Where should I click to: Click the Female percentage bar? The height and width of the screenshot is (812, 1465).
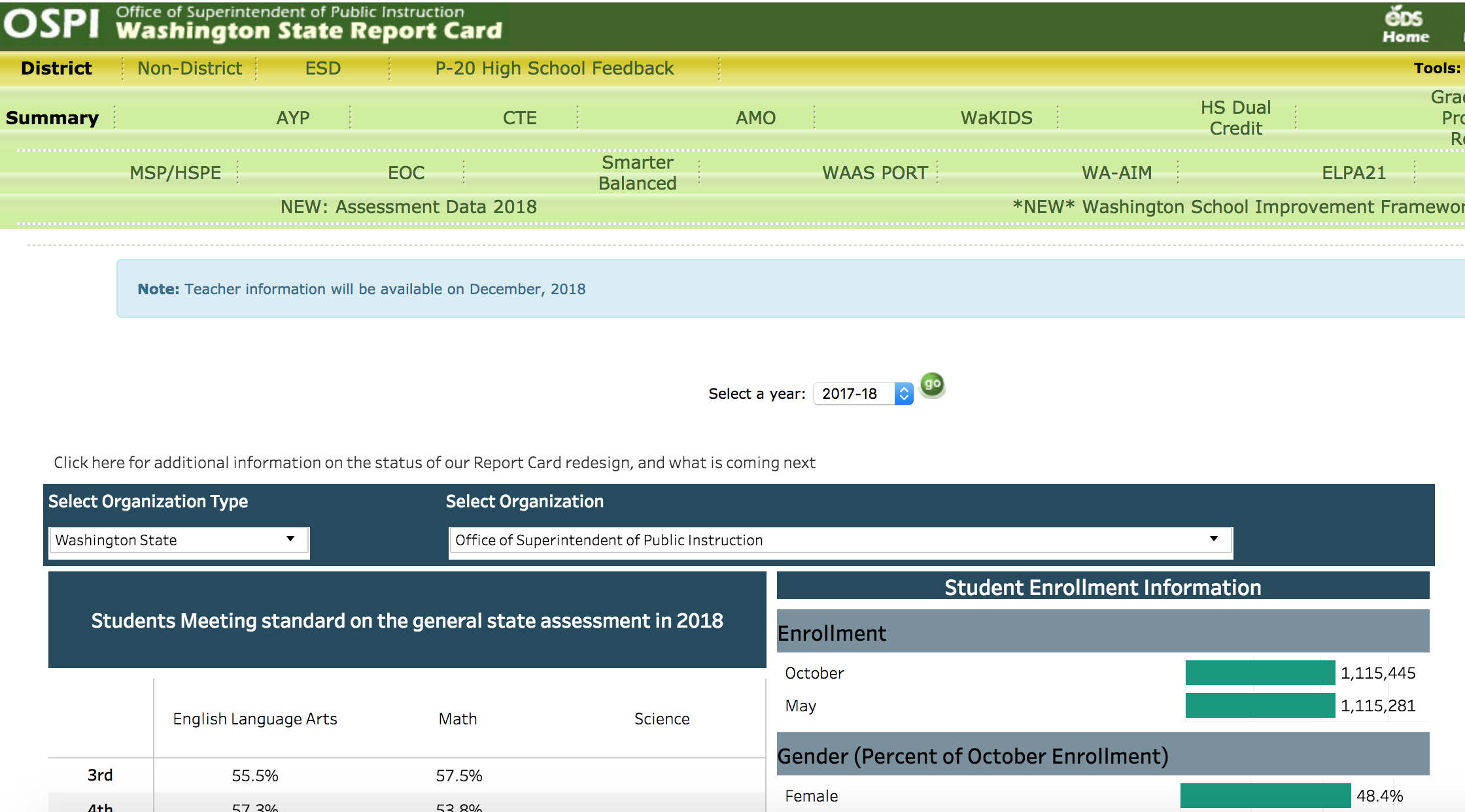point(1265,796)
